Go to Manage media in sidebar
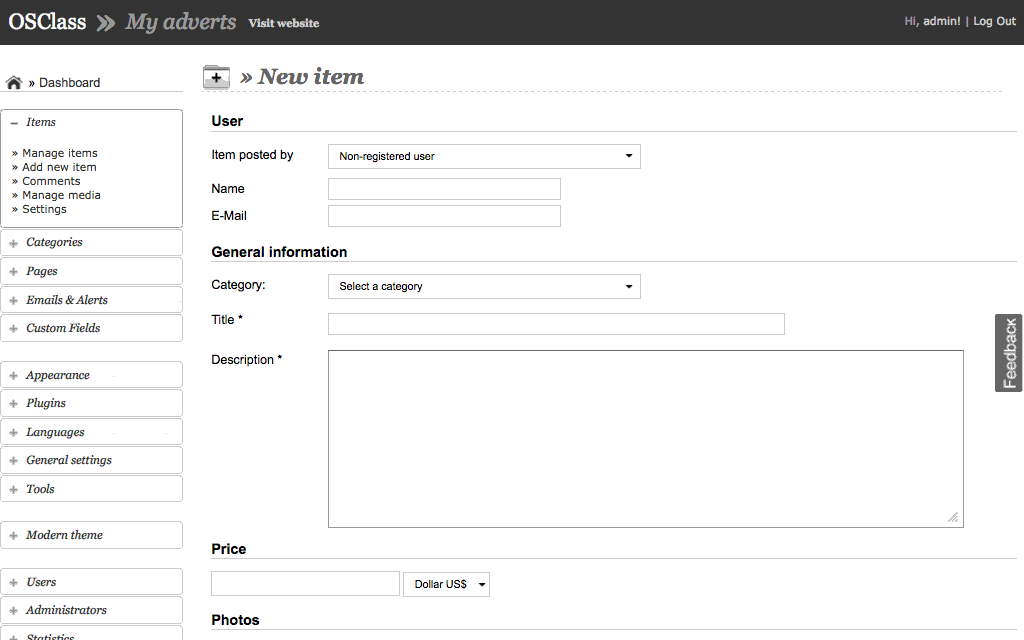Screen dimensions: 1024x640 pyautogui.click(x=61, y=195)
